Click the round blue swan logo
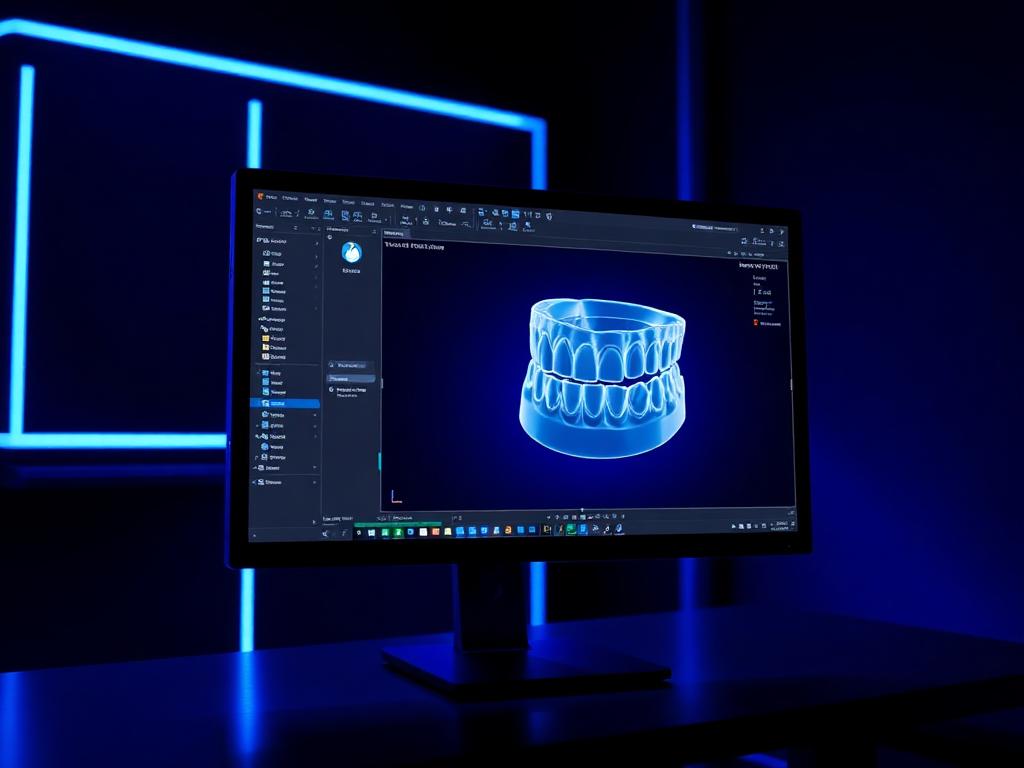 (x=351, y=253)
